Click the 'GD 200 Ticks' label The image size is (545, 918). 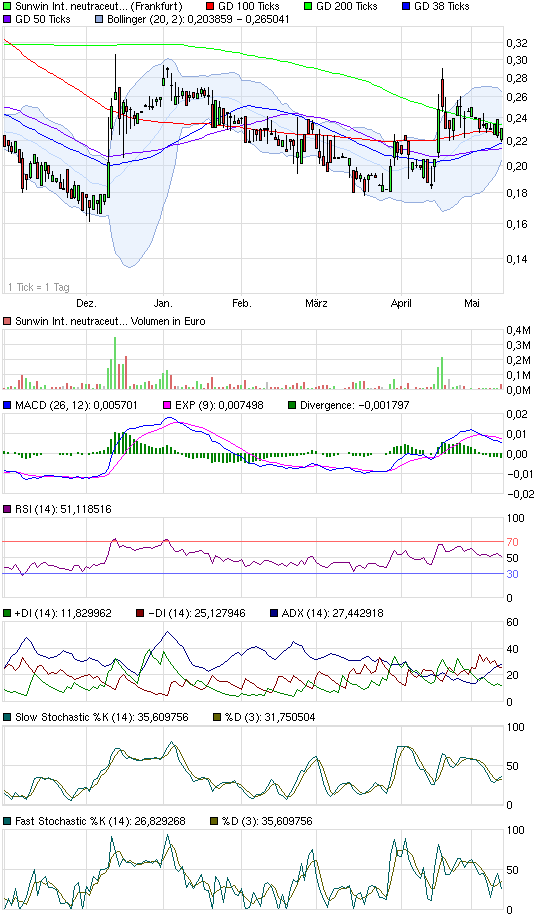(347, 6)
